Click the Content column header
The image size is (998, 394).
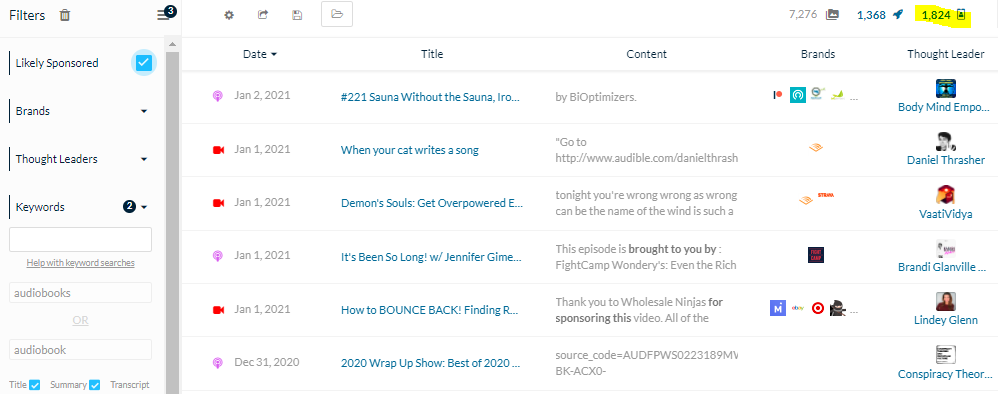(646, 54)
